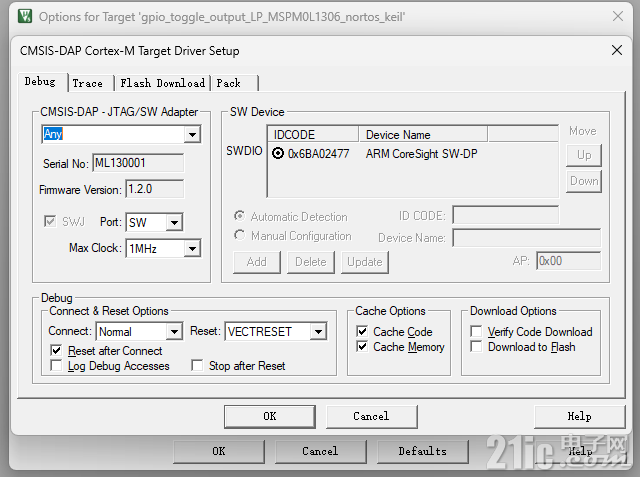Click Cancel in Options for Target window

click(320, 451)
